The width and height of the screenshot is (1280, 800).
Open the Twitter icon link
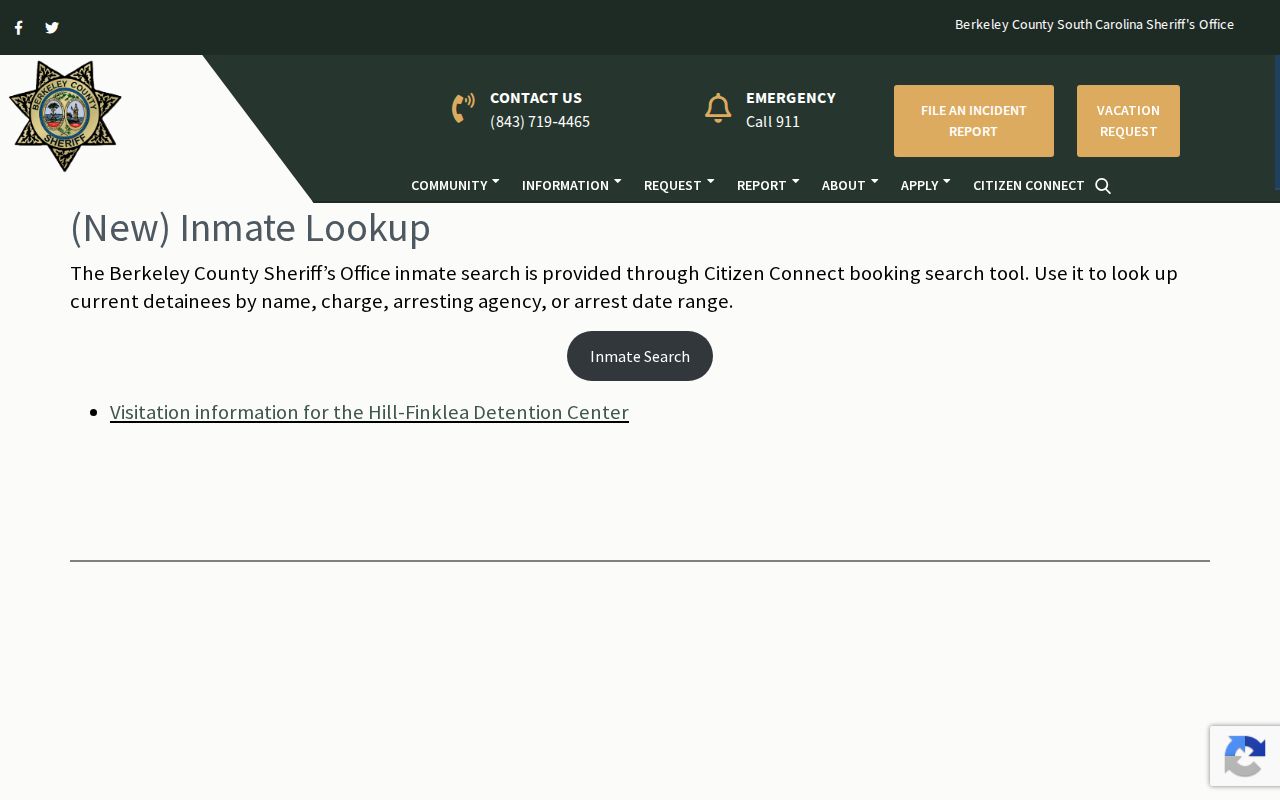[x=52, y=28]
